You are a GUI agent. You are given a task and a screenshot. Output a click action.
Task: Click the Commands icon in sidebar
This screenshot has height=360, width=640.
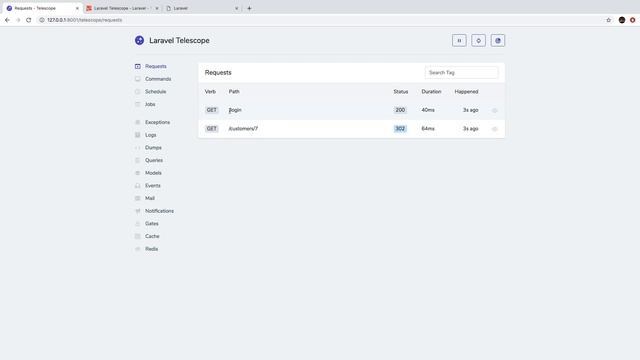[x=138, y=79]
